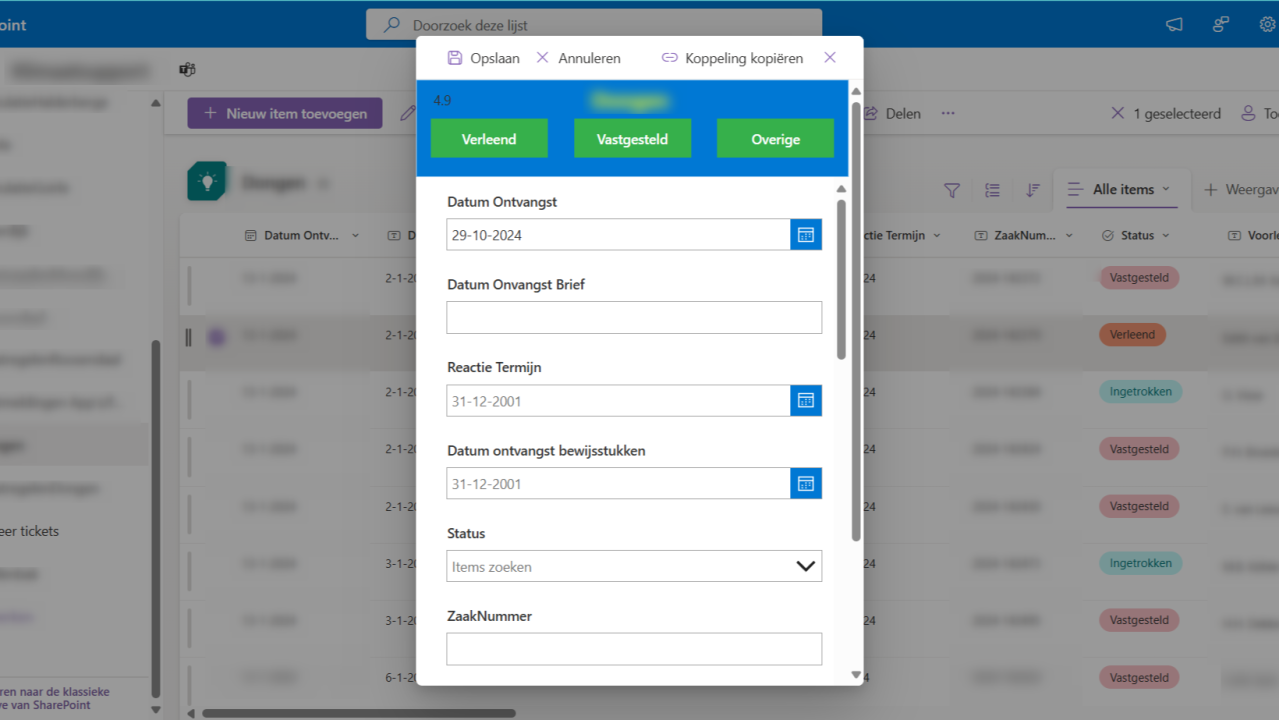Click the Delen share command

(x=893, y=113)
